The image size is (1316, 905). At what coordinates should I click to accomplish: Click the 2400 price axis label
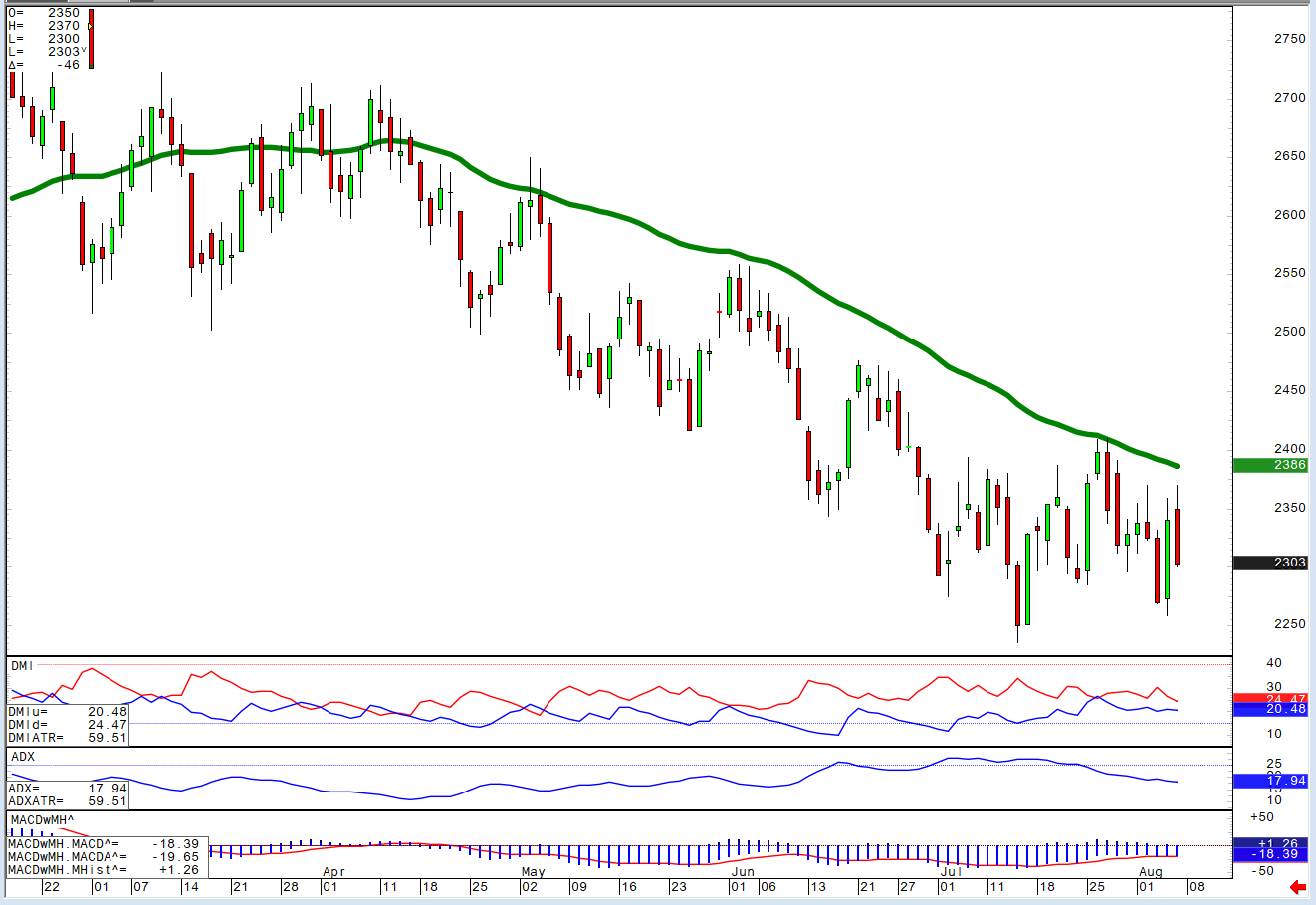click(1290, 449)
